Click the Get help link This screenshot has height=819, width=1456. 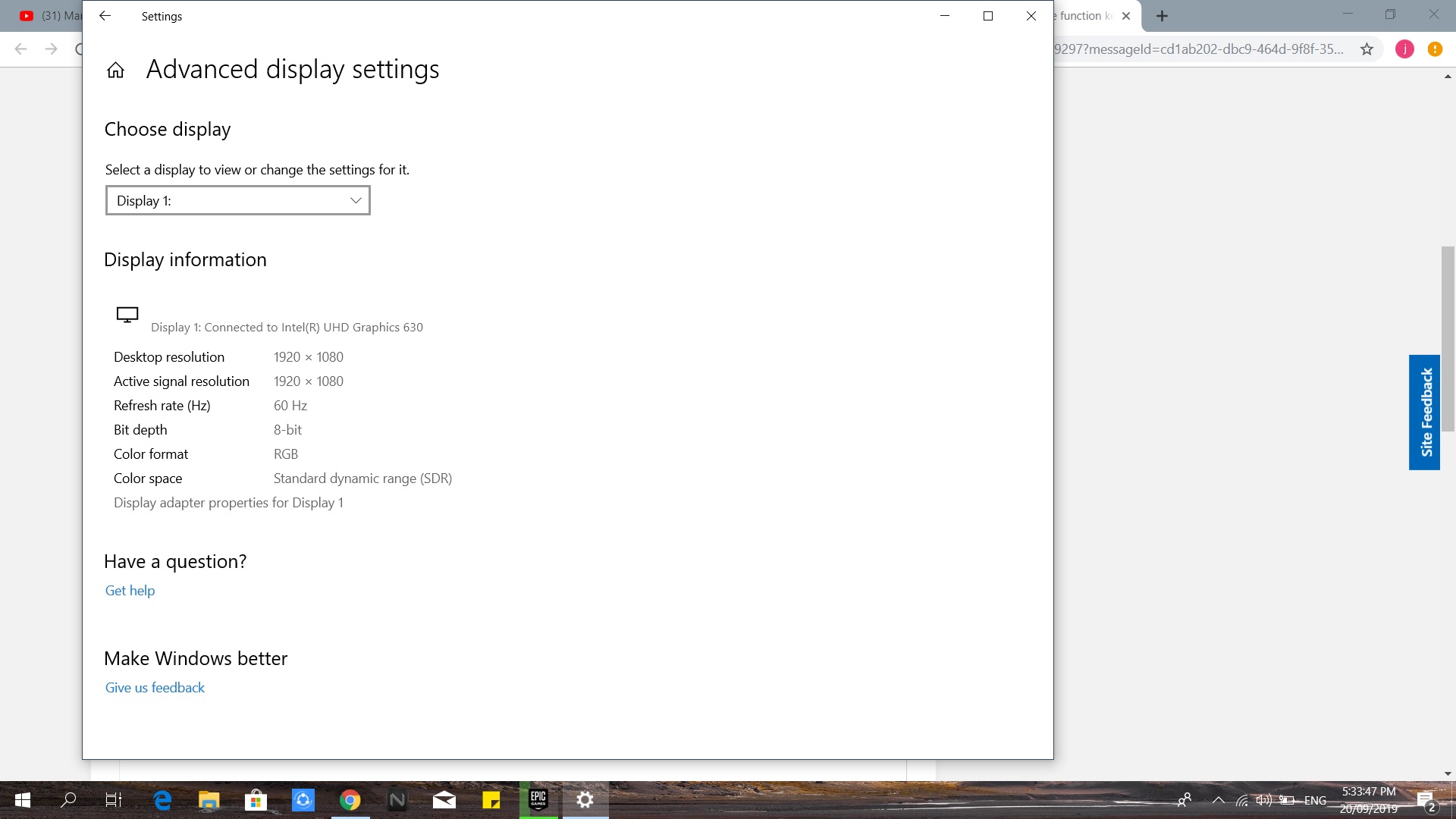pyautogui.click(x=130, y=591)
